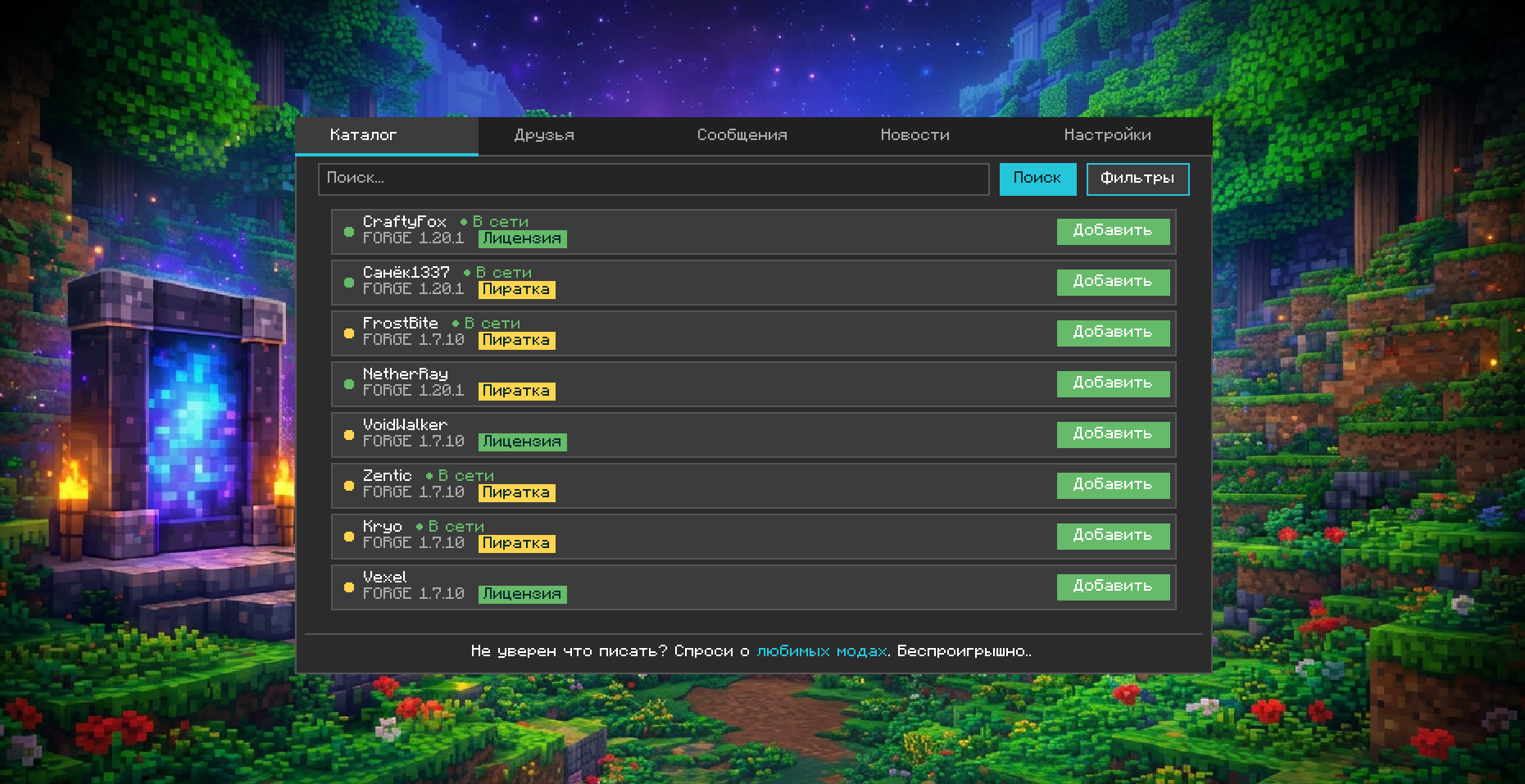
Task: Click the Лицензия badge on CraftyFox's row
Action: (523, 238)
